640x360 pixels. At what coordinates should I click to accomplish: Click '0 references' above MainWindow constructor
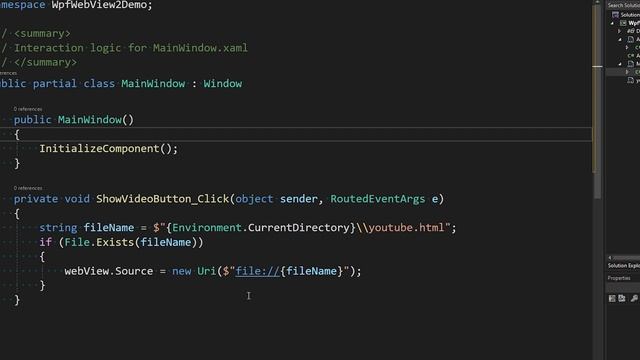(28, 109)
